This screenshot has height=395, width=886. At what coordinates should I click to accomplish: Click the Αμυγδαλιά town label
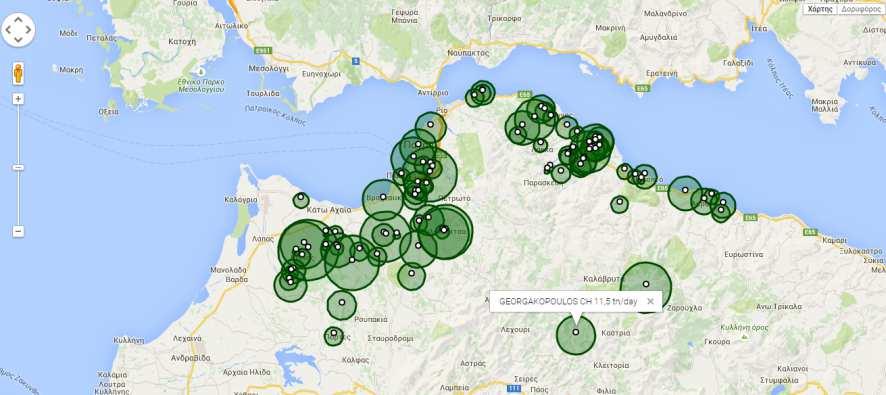(658, 37)
